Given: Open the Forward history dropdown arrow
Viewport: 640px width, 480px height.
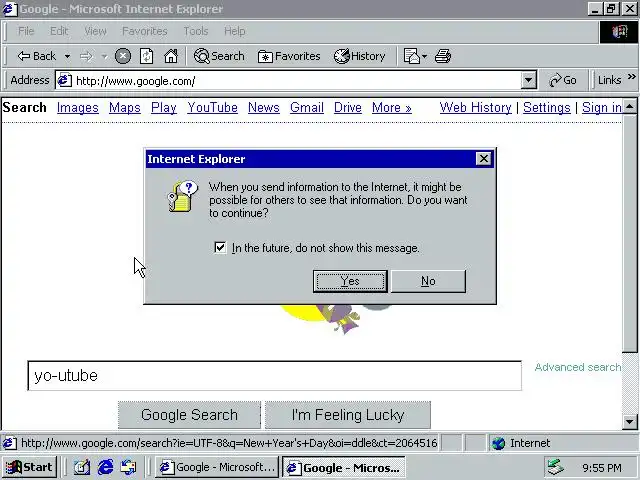Looking at the screenshot, I should [x=104, y=56].
